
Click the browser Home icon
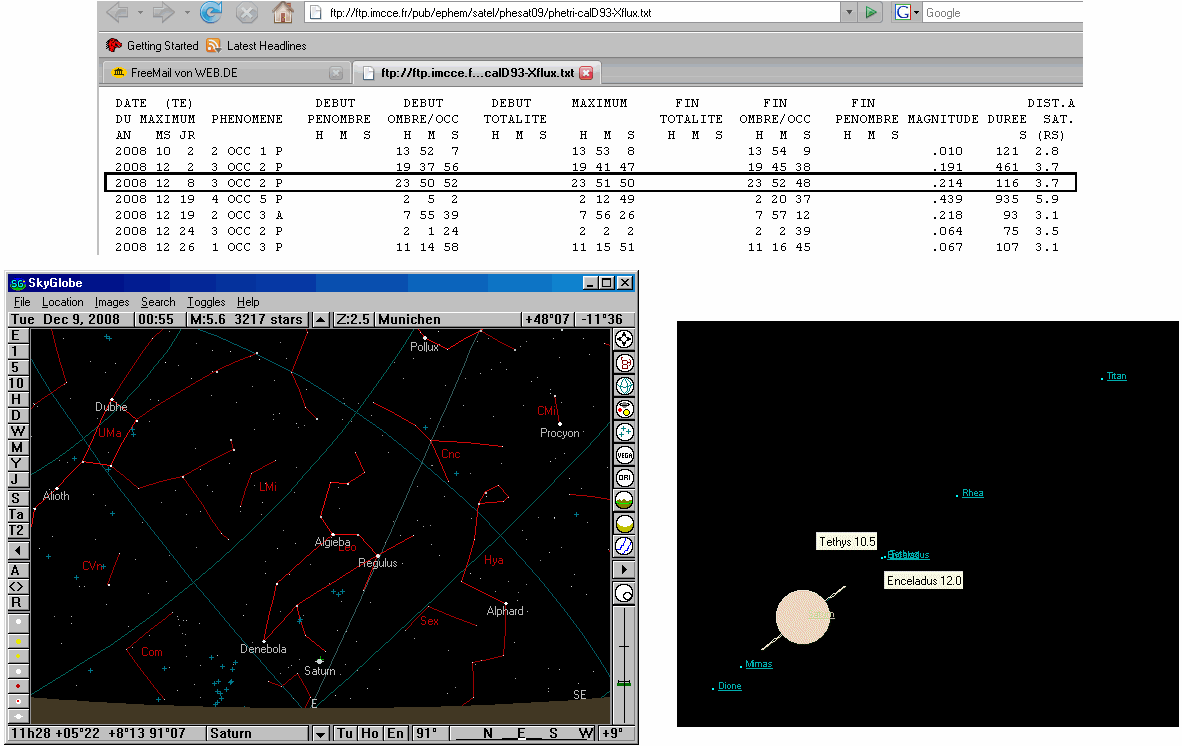coord(283,12)
